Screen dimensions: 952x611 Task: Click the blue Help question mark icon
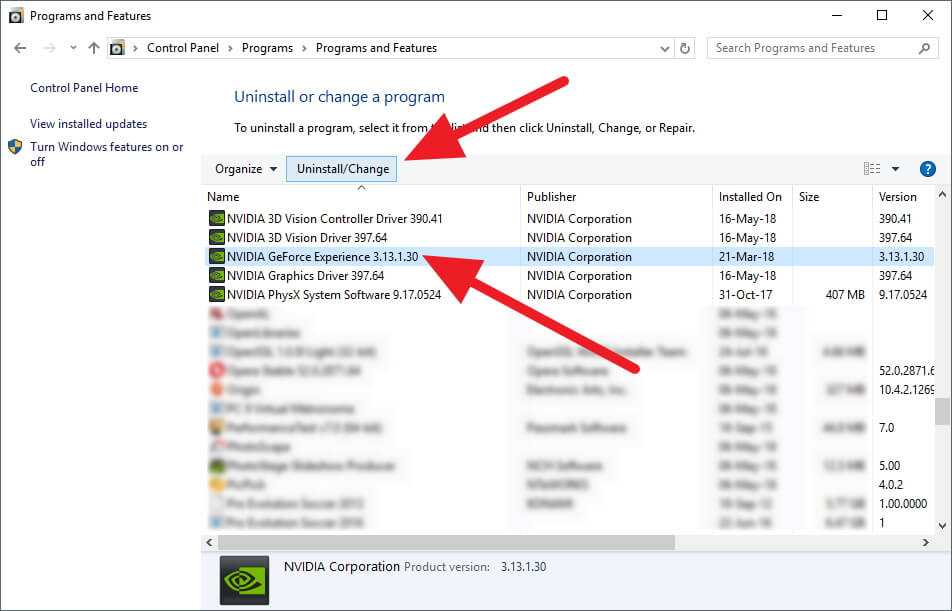click(927, 169)
